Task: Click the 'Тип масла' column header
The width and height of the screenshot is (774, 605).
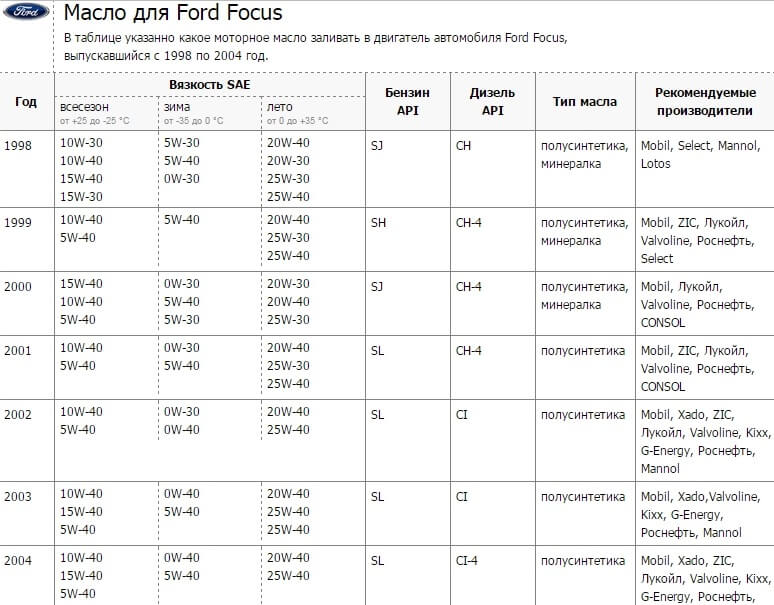Action: (584, 101)
